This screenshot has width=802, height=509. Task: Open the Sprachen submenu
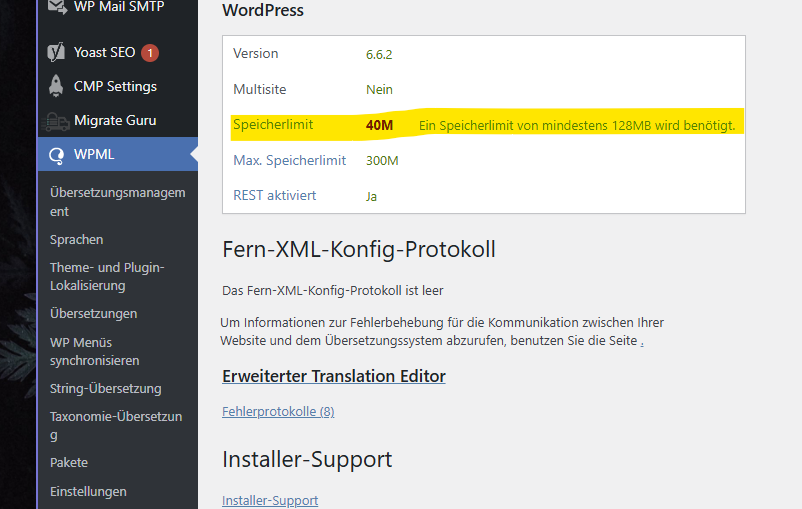77,239
